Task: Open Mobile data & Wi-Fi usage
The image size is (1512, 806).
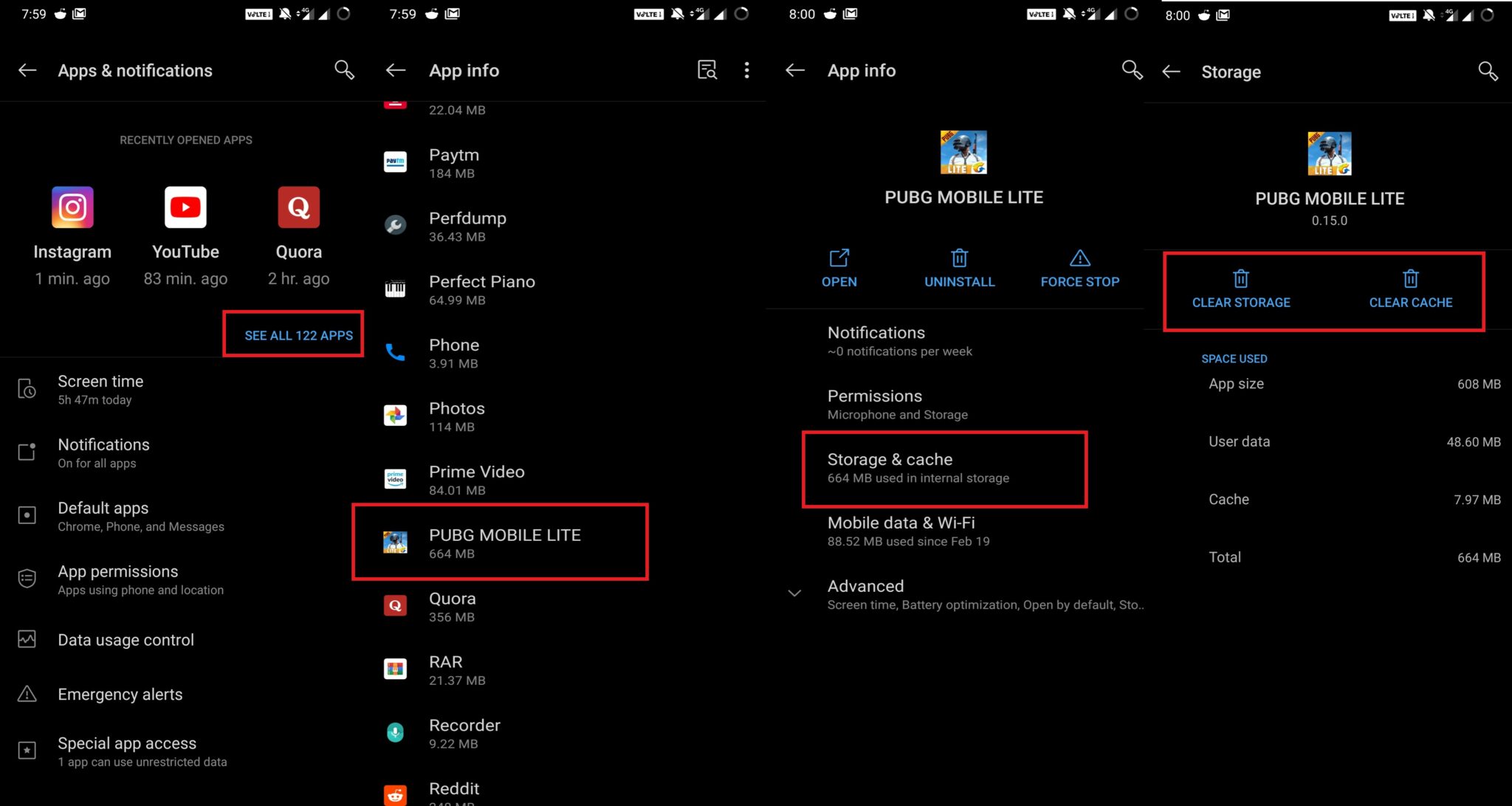Action: 955,531
